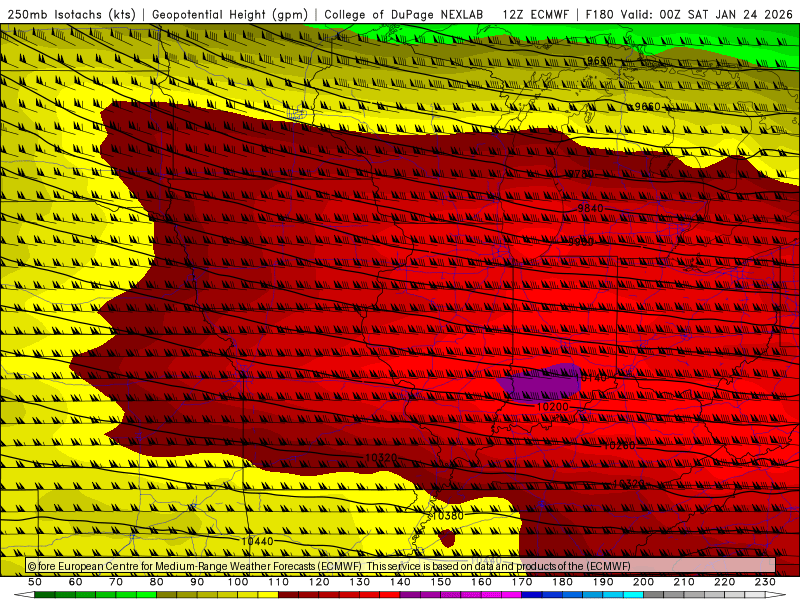Pick the bright yellow swatch just before 110
Viewport: 800px width, 600px height.
[268, 595]
